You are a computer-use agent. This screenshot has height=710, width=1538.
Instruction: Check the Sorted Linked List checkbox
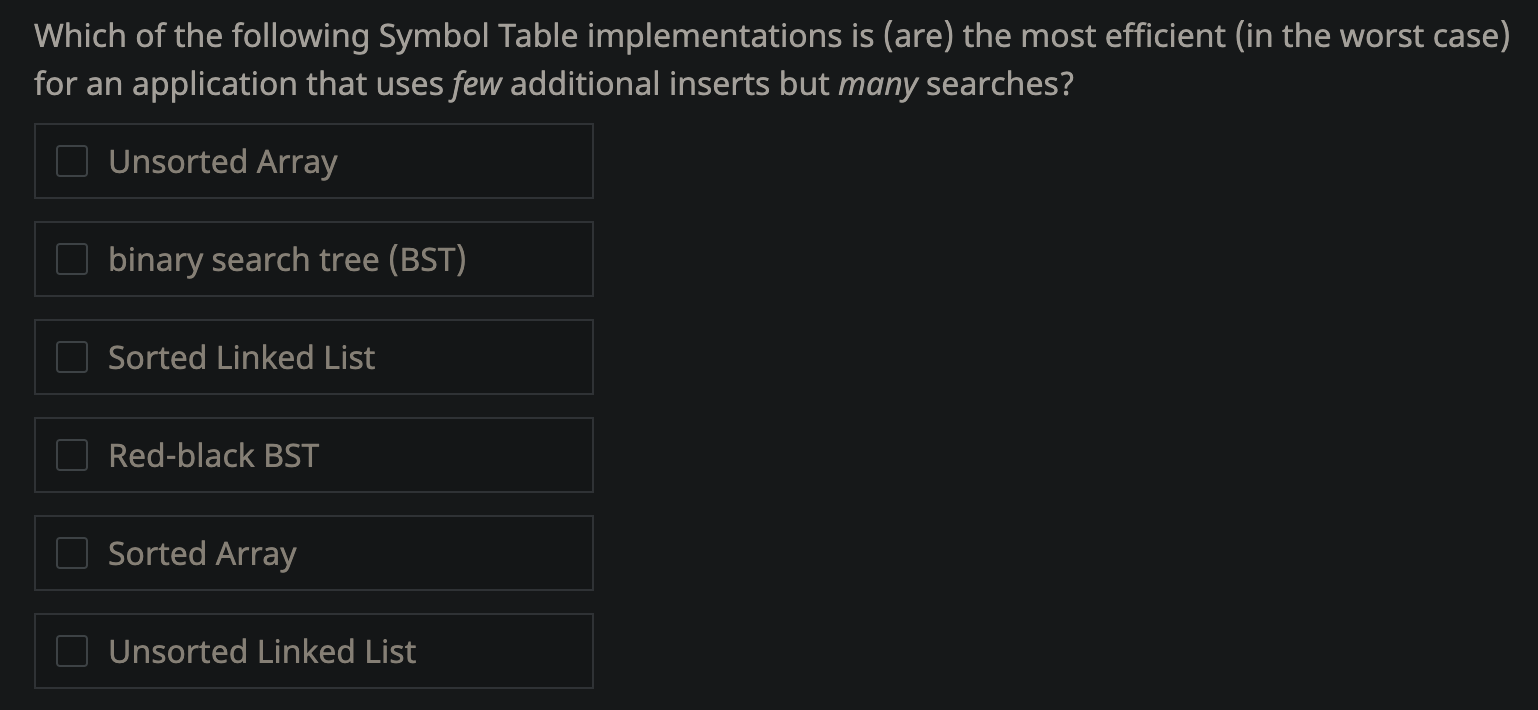point(71,356)
